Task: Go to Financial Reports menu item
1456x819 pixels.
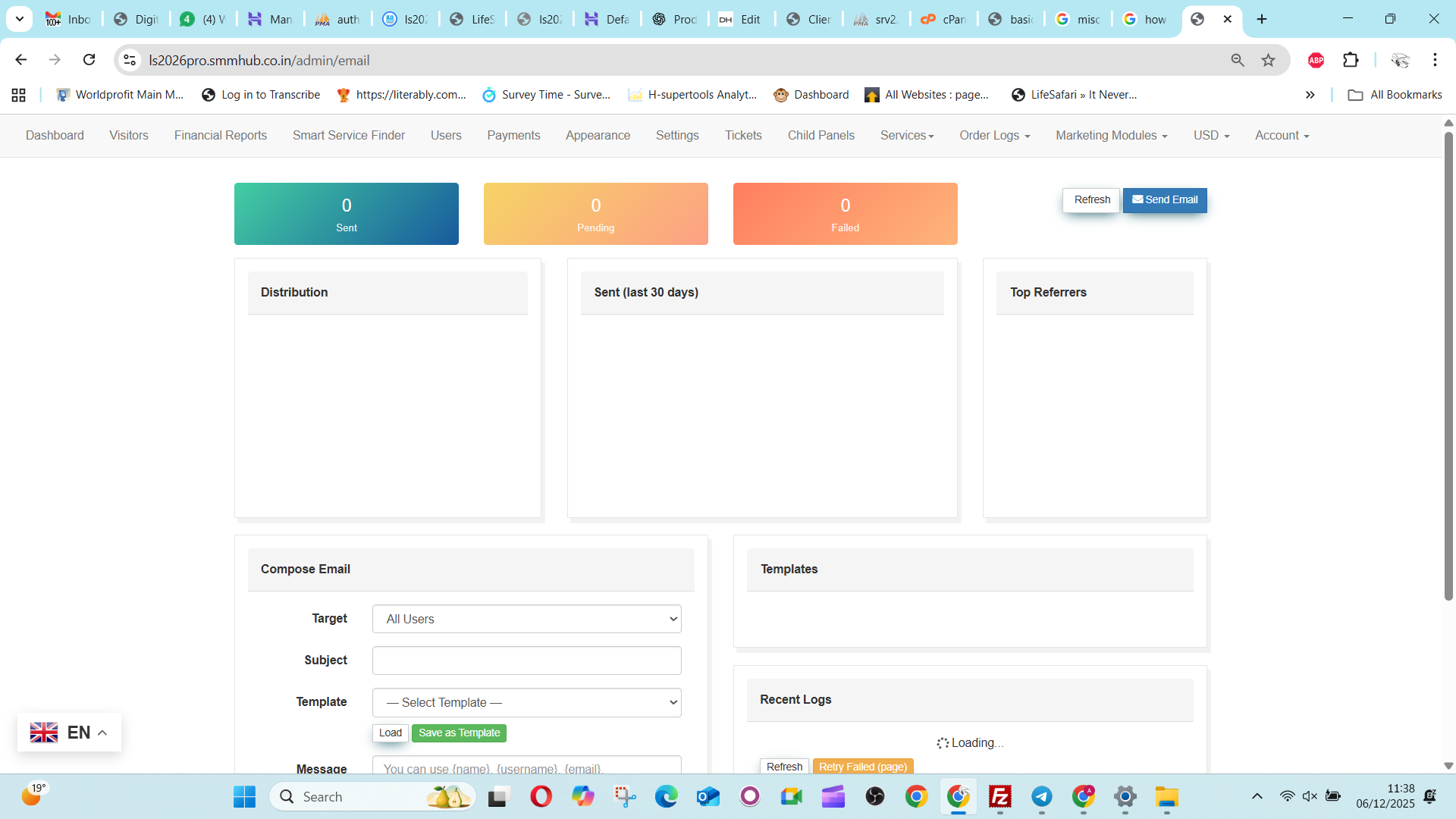Action: tap(221, 136)
